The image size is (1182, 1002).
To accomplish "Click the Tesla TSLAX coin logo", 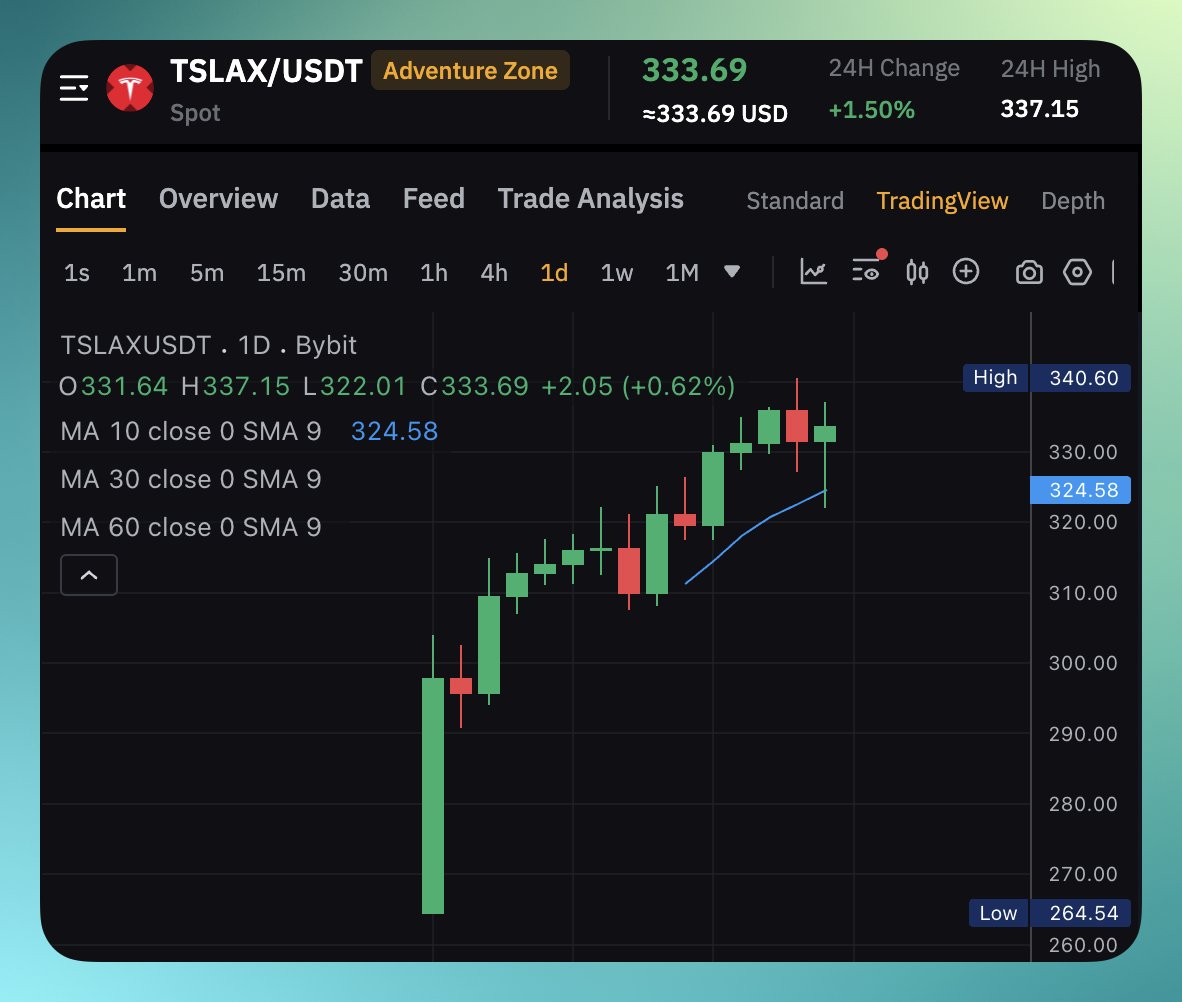I will 130,88.
